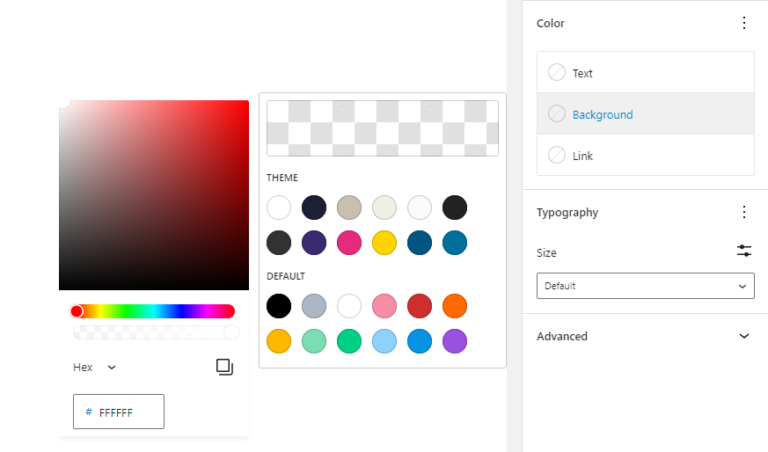Pick the dark navy theme swatch
Image resolution: width=768 pixels, height=452 pixels.
click(314, 208)
